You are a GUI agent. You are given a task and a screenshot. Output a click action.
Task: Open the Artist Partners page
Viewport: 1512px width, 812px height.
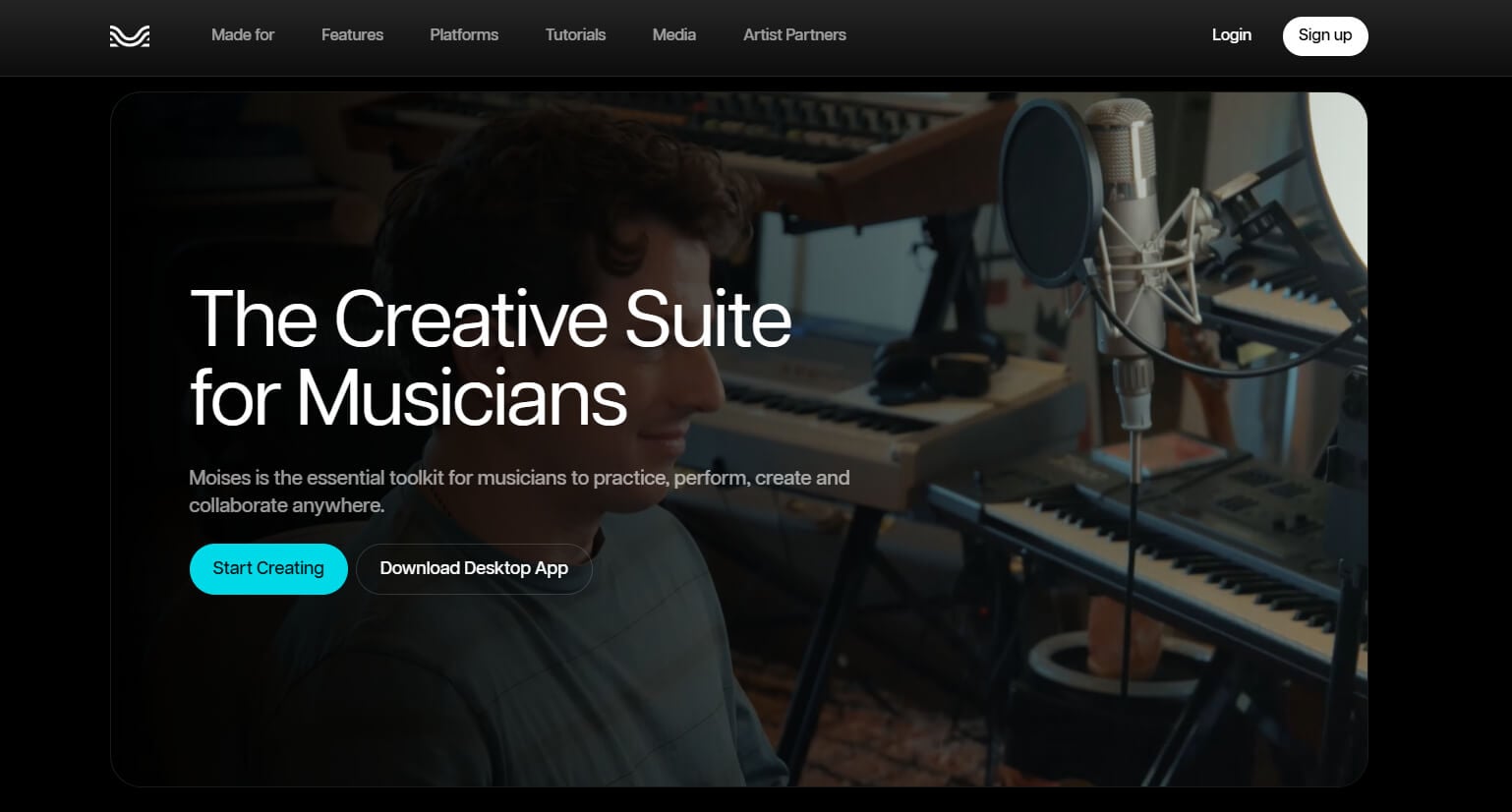[x=794, y=35]
